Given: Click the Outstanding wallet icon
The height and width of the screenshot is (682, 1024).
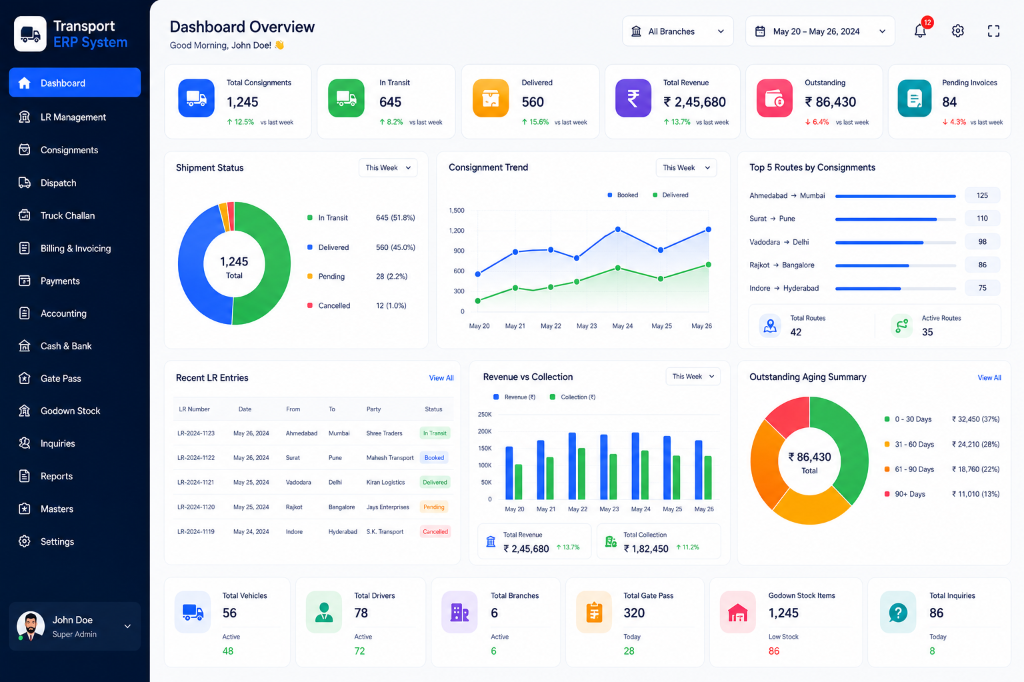Looking at the screenshot, I should tap(775, 98).
